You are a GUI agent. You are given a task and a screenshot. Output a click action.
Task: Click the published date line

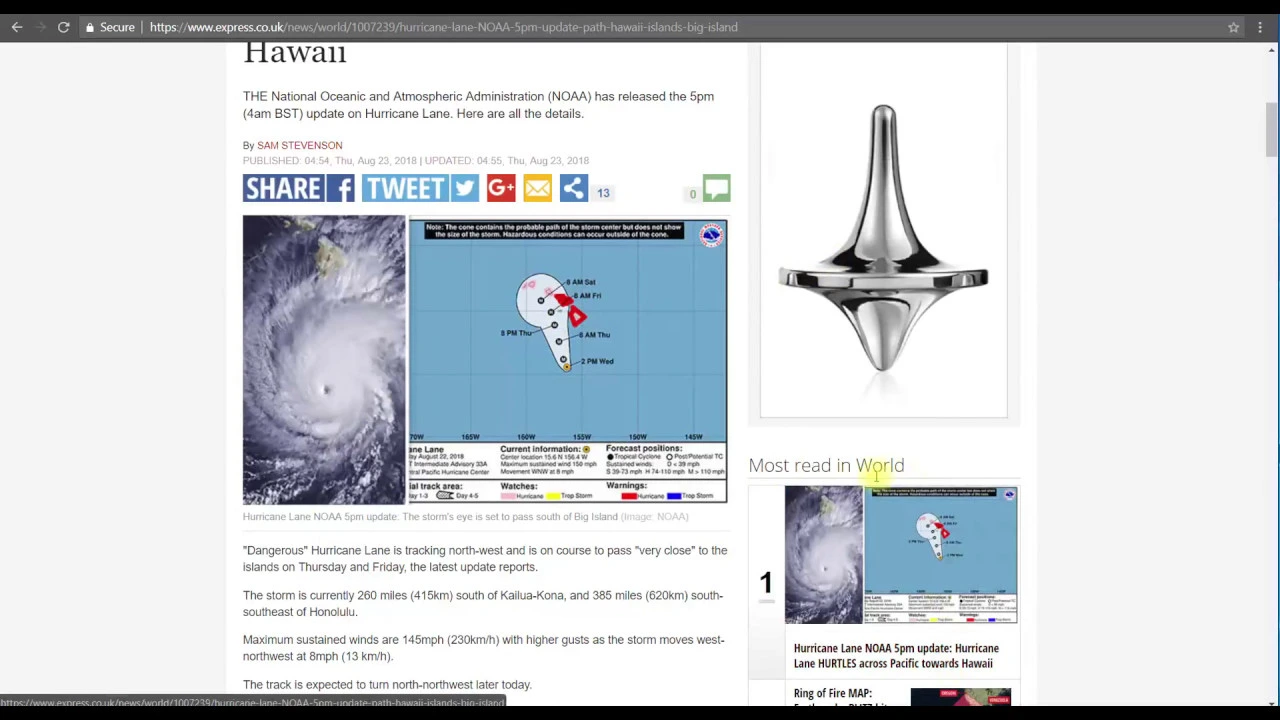416,160
